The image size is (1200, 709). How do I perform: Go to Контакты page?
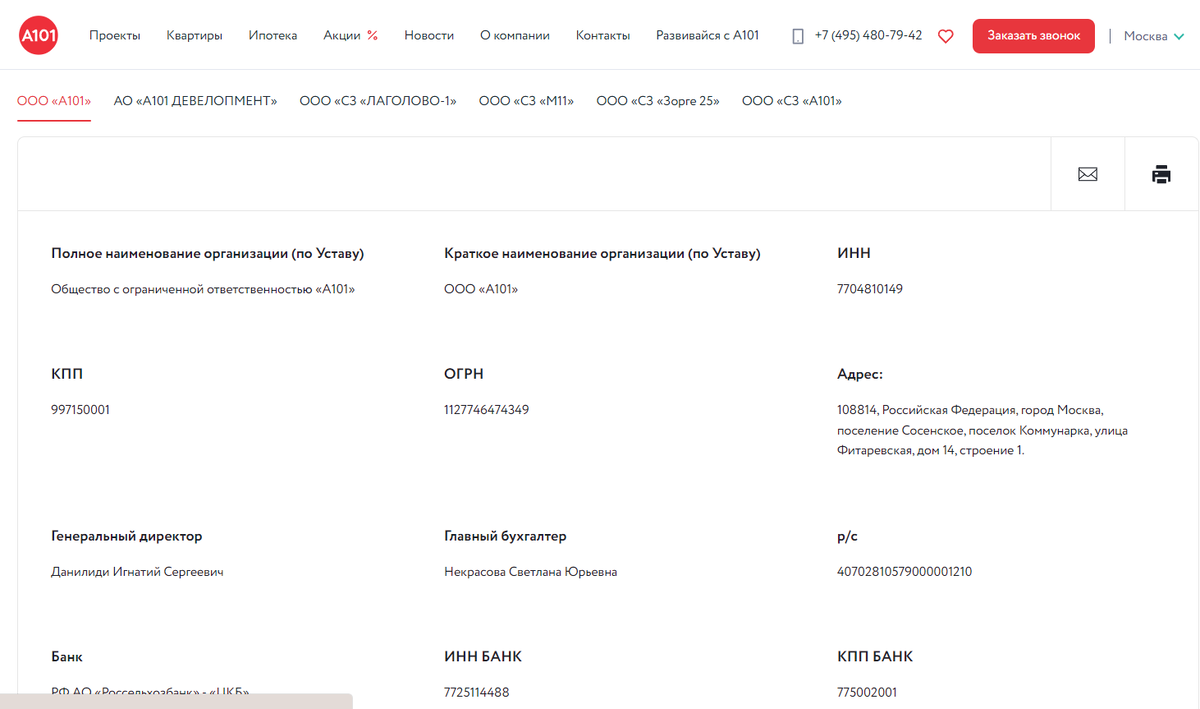(x=603, y=35)
